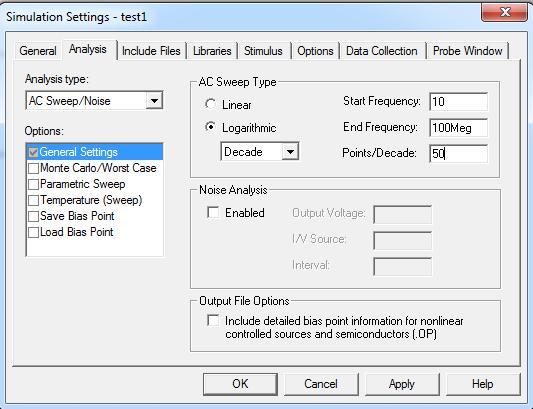Open the Decade sweep type dropdown
The image size is (533, 409).
(x=290, y=151)
